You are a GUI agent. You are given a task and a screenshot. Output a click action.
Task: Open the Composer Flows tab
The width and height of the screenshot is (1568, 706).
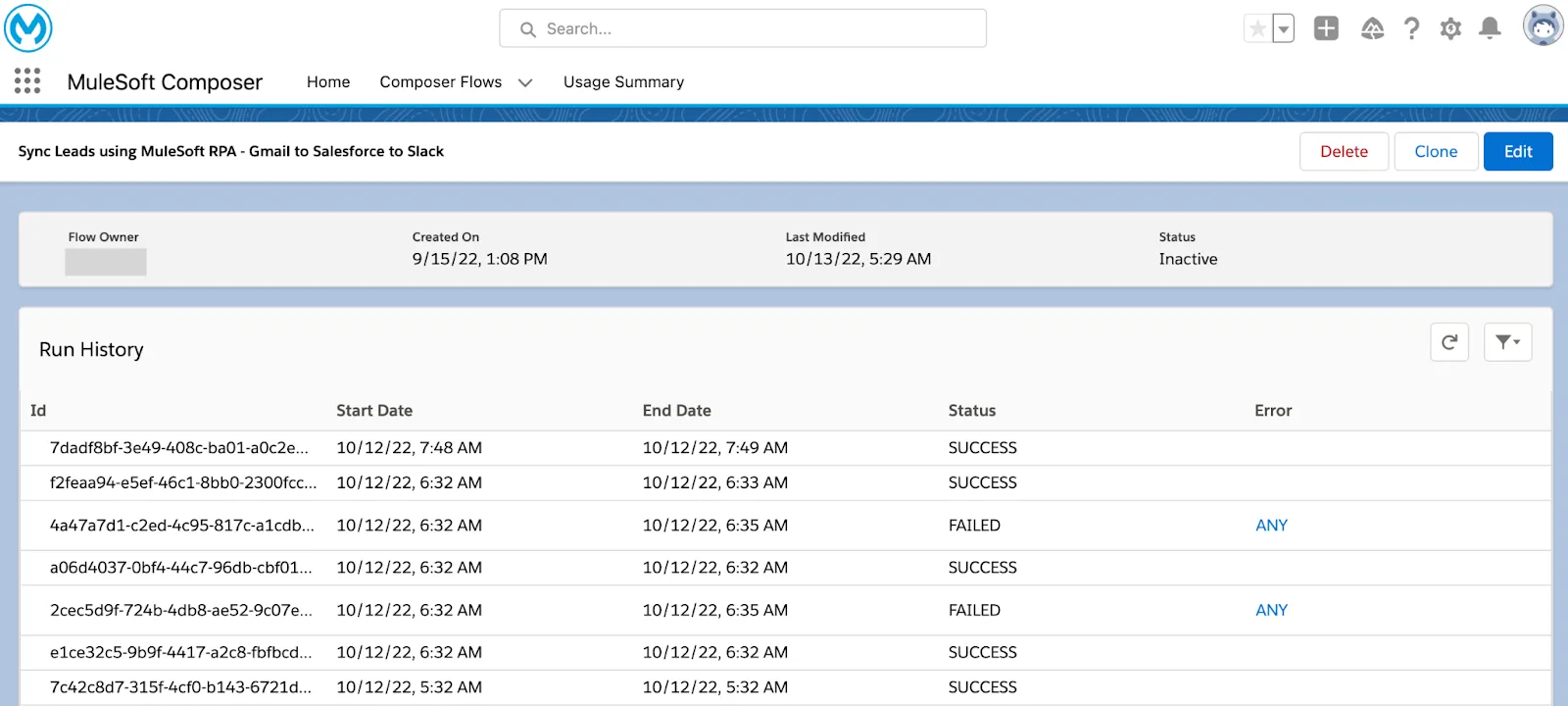[x=441, y=82]
